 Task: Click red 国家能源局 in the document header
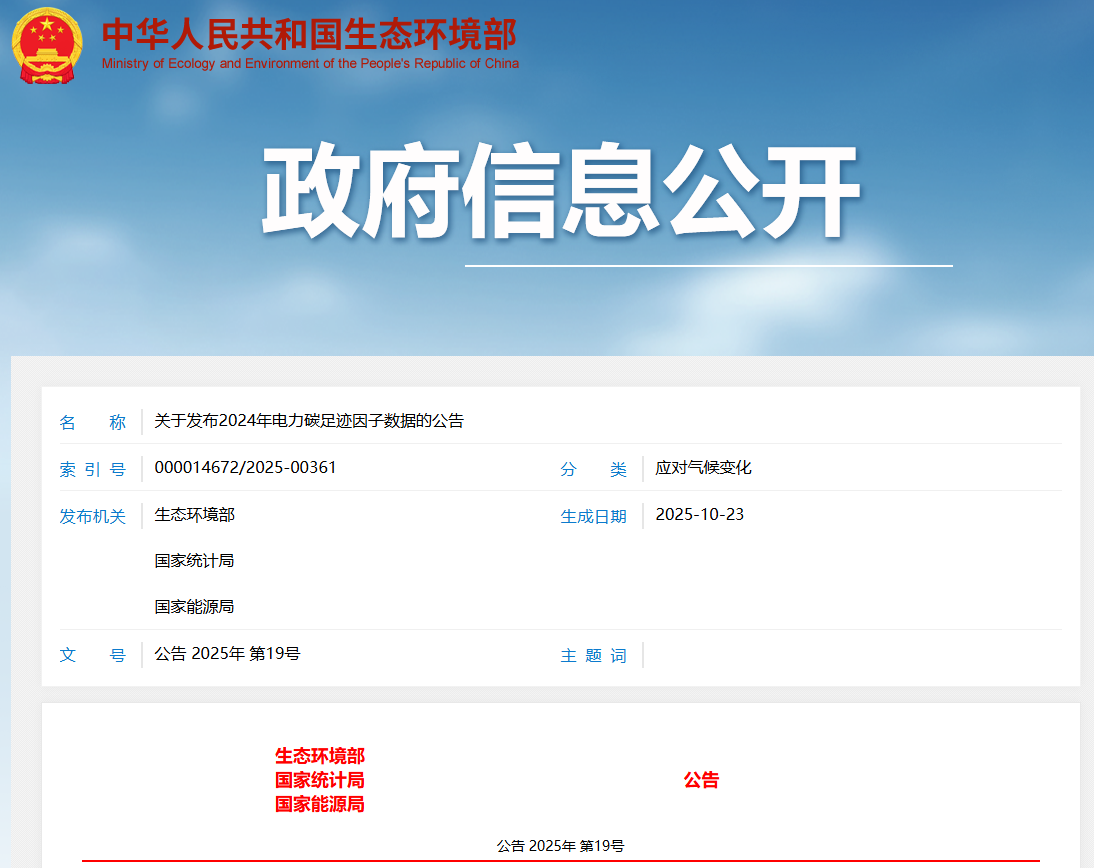coord(319,804)
